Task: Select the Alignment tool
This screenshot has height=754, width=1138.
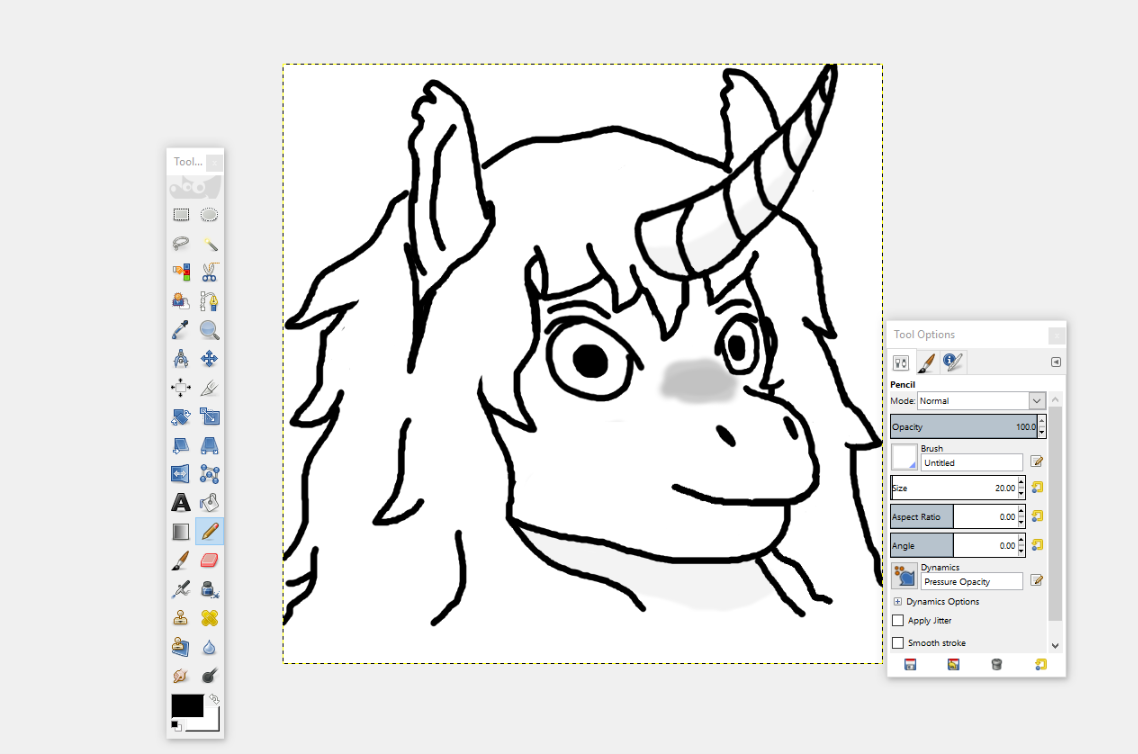Action: (x=181, y=388)
